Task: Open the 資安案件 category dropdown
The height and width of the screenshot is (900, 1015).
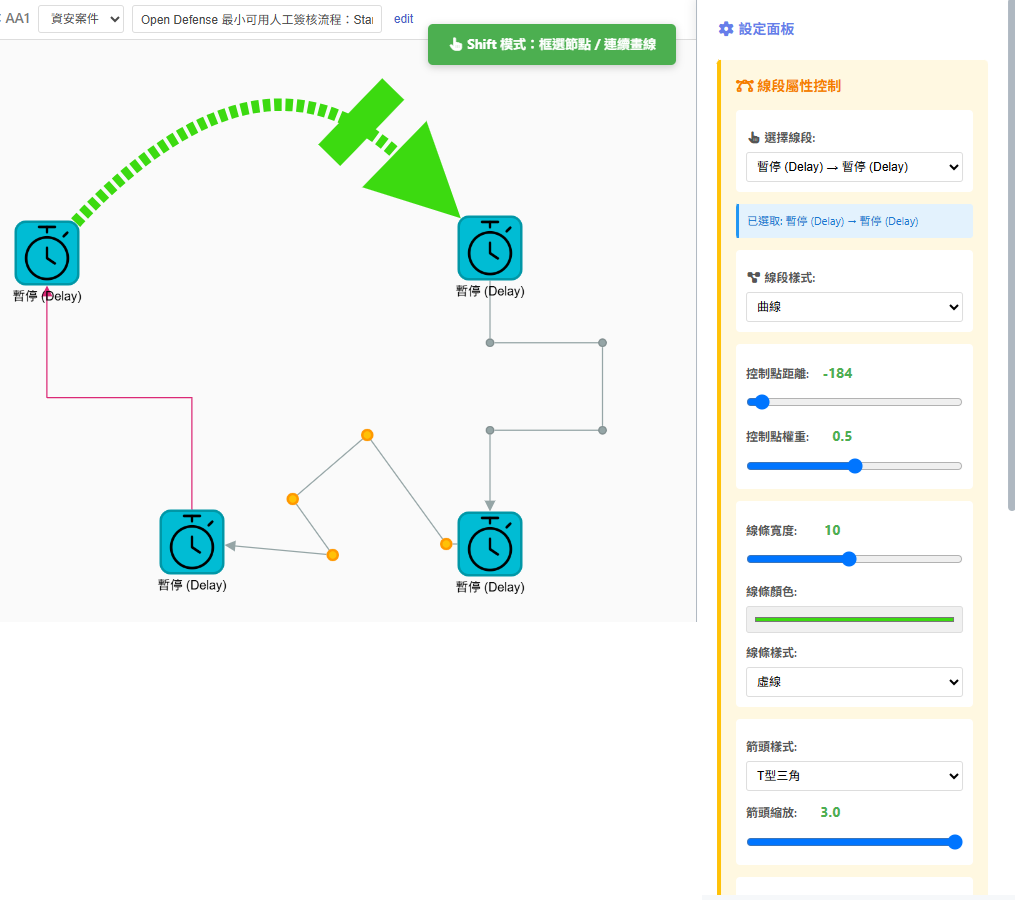Action: (x=81, y=19)
